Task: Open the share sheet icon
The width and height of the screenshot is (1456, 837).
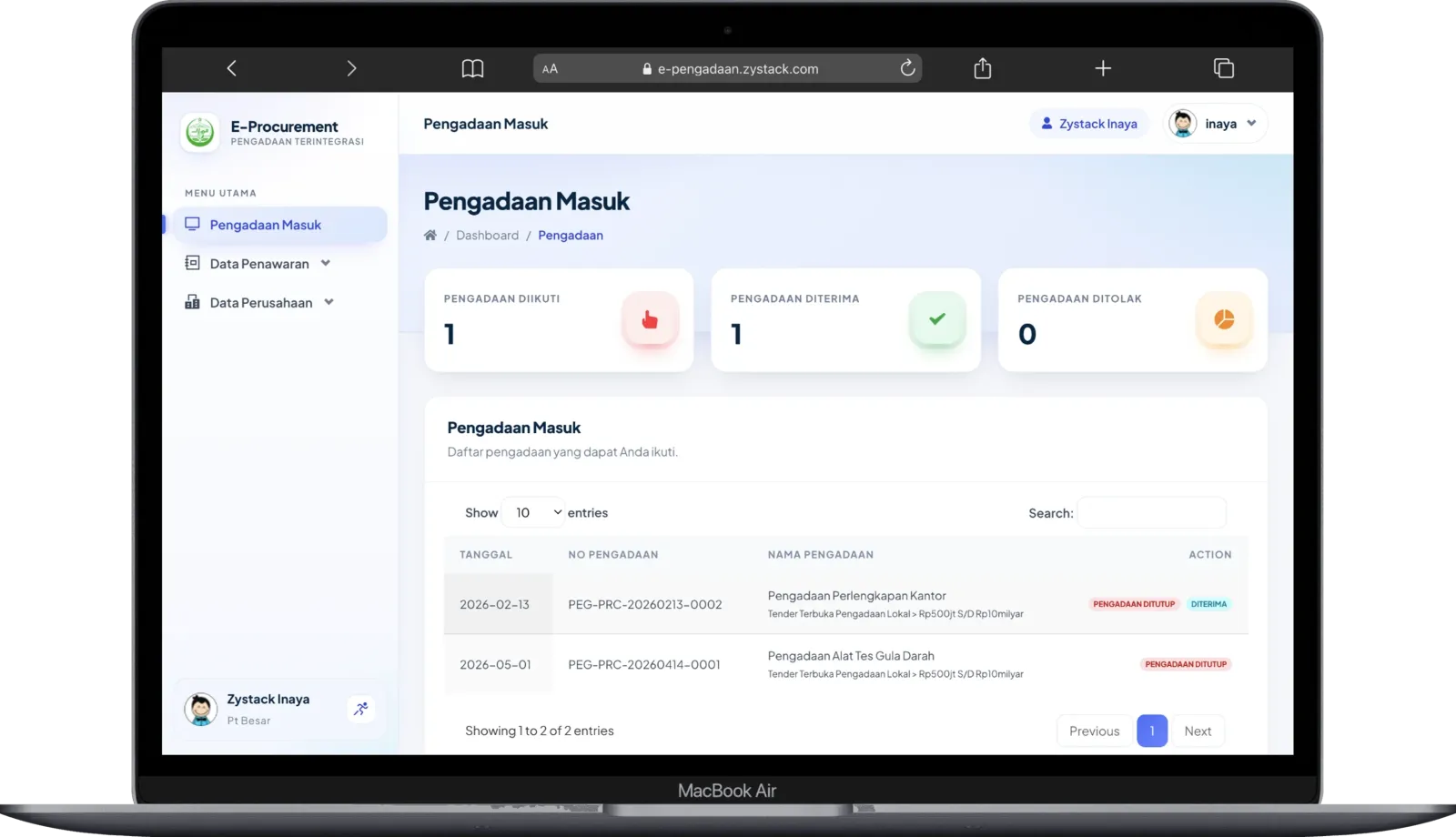Action: coord(983,68)
